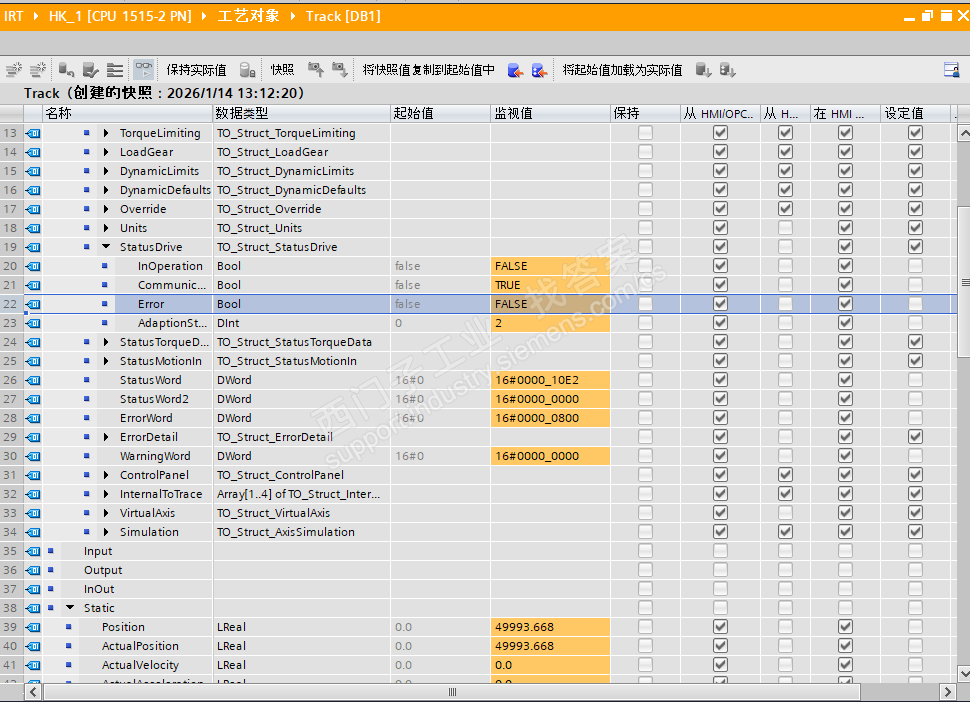Toggle 在 HMI checkbox for StatusWord row
Viewport: 970px width, 702px height.
[x=845, y=380]
